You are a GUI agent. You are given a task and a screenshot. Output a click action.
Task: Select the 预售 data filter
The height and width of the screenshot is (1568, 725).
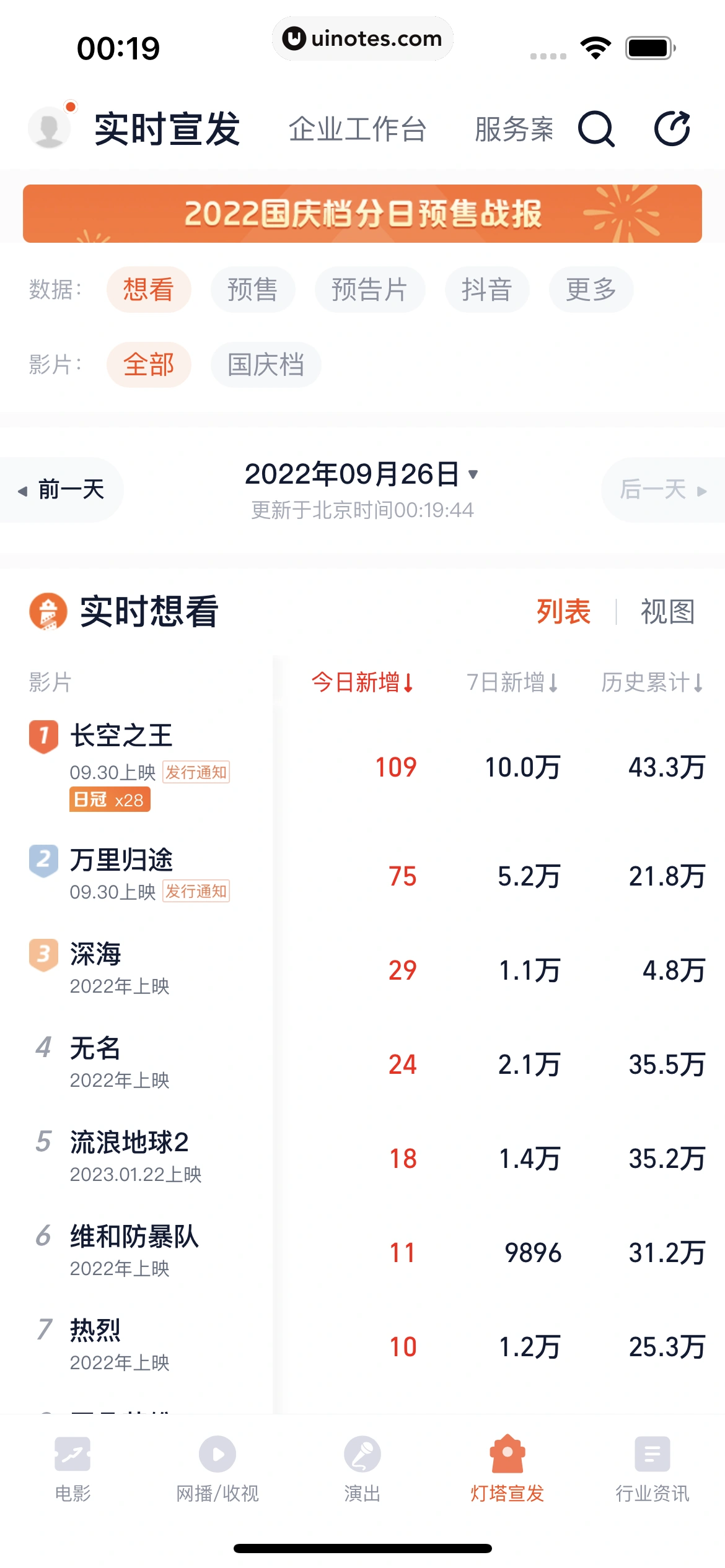[252, 289]
